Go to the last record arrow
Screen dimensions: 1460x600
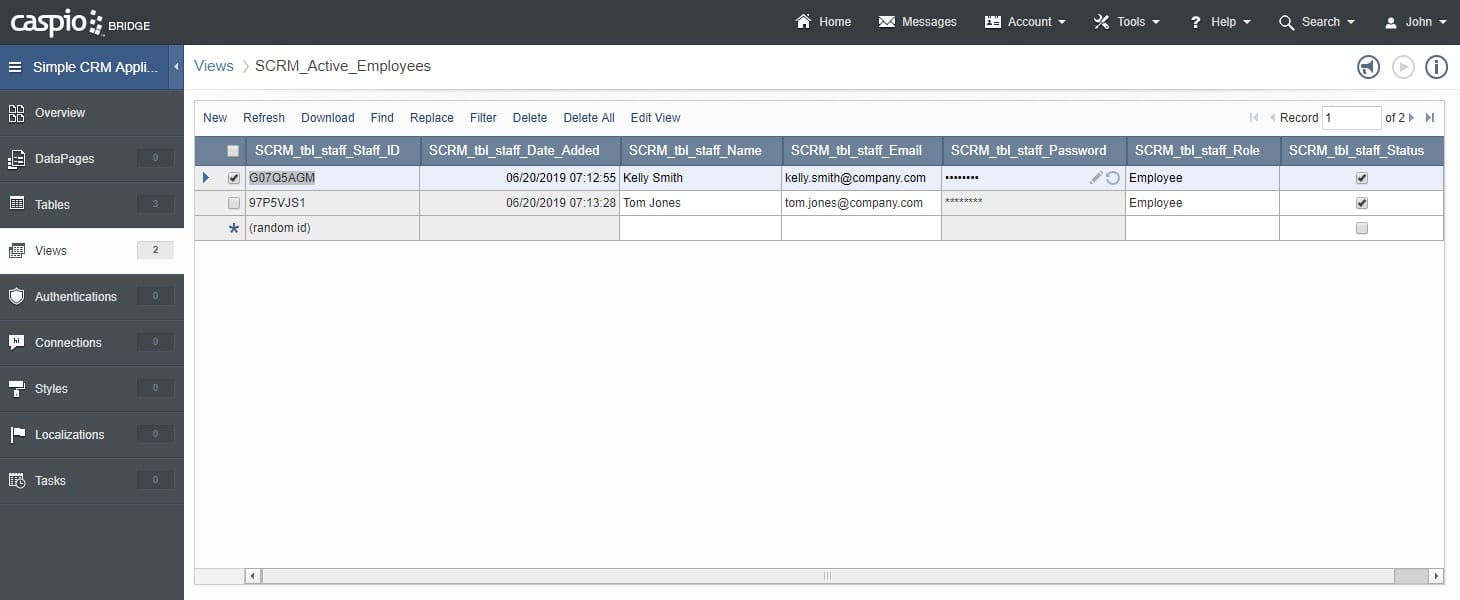[1430, 118]
